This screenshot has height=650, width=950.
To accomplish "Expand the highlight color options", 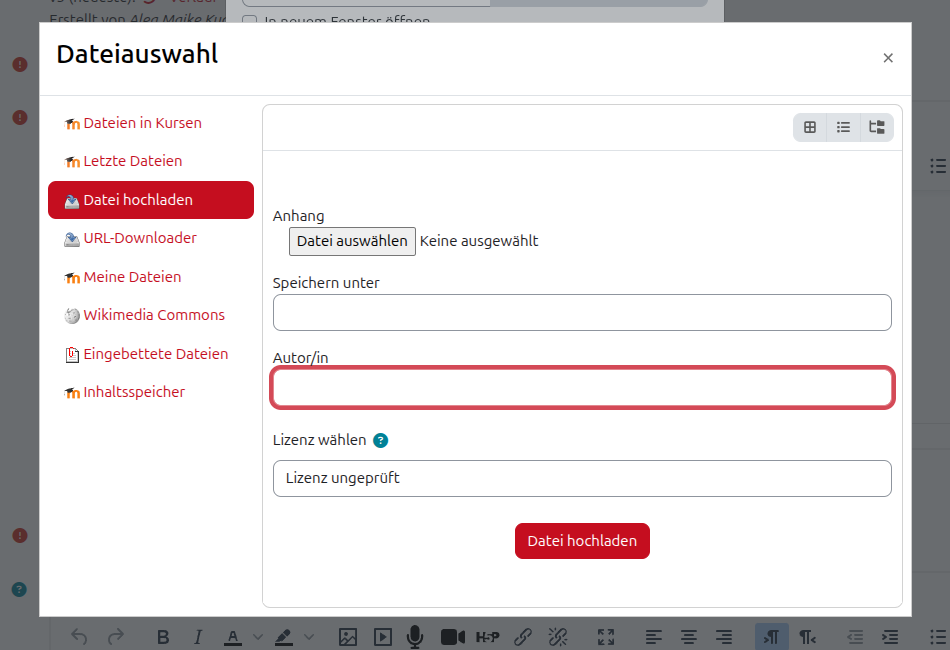I will [x=309, y=637].
